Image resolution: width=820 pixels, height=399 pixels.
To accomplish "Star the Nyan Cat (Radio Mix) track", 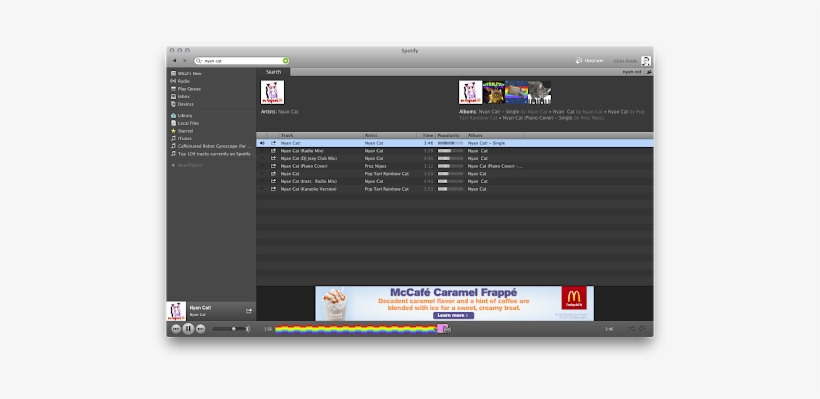I will [262, 151].
